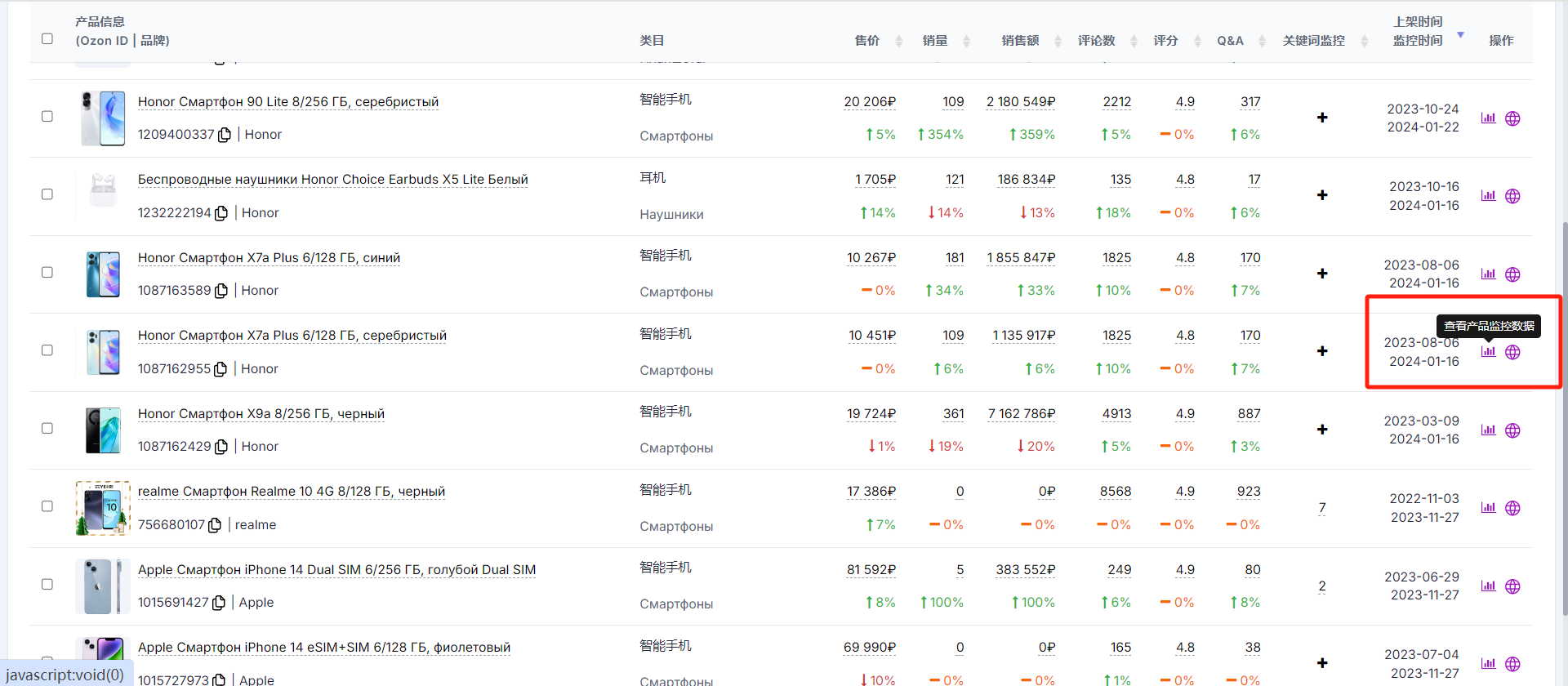Copy Ozon ID 756680107

coord(215,525)
